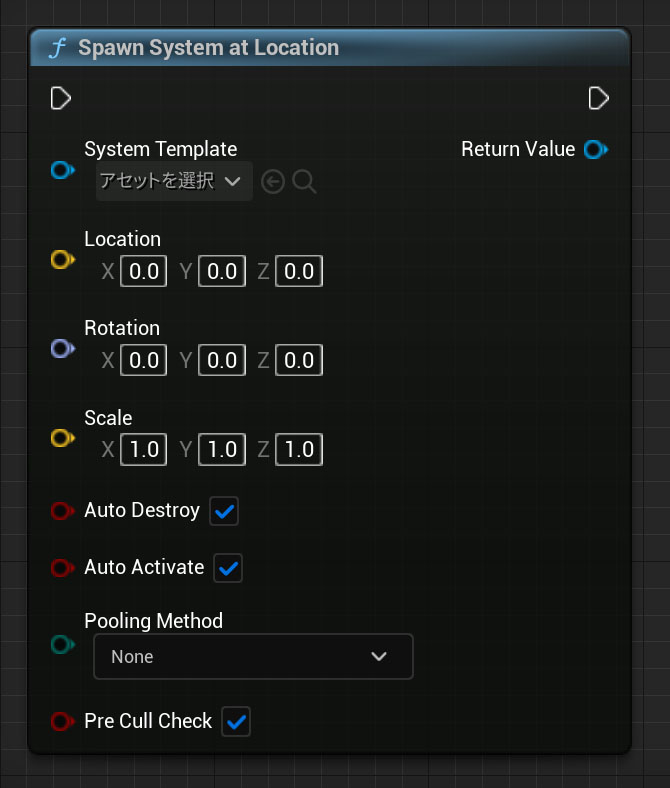This screenshot has height=788, width=670.
Task: Use selected asset arrow for System Template
Action: 273,182
